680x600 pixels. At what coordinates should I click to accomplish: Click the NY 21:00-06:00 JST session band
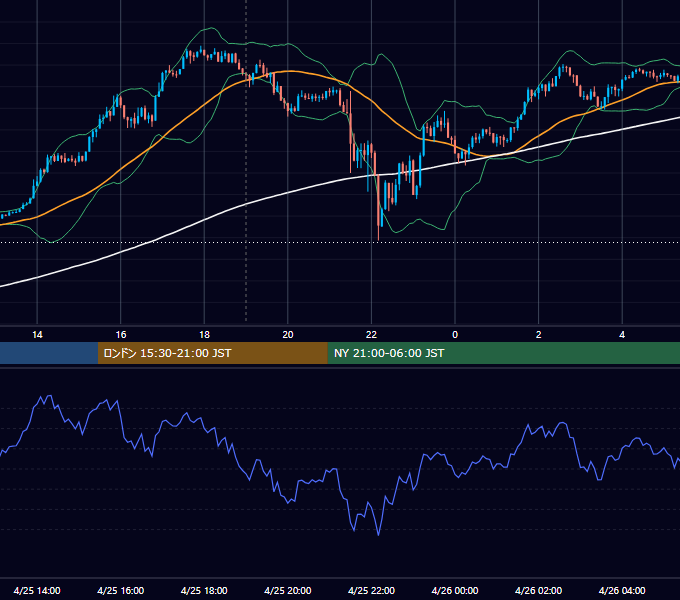503,353
